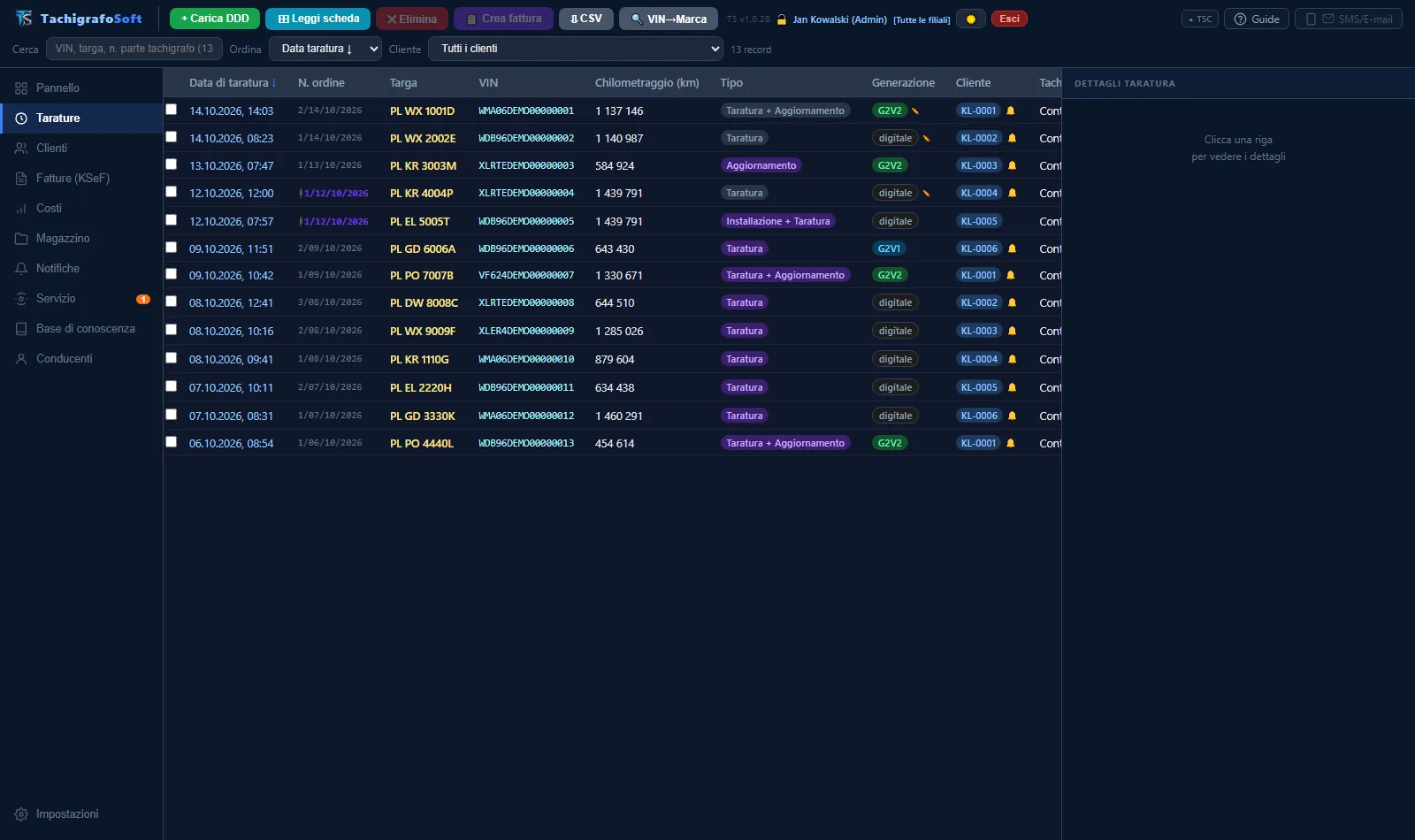The image size is (1415, 840).
Task: Click the Impostazioni gear icon
Action: click(21, 814)
